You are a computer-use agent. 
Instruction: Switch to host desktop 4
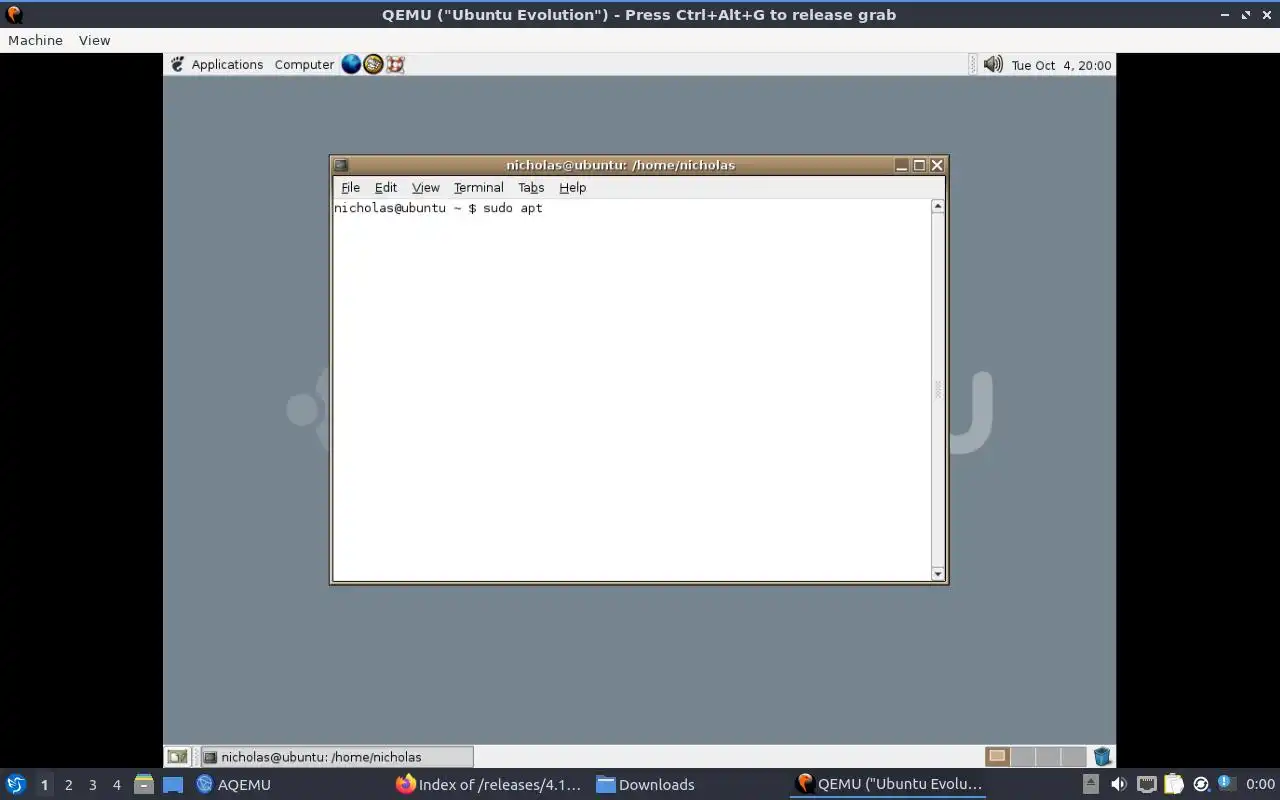click(116, 785)
